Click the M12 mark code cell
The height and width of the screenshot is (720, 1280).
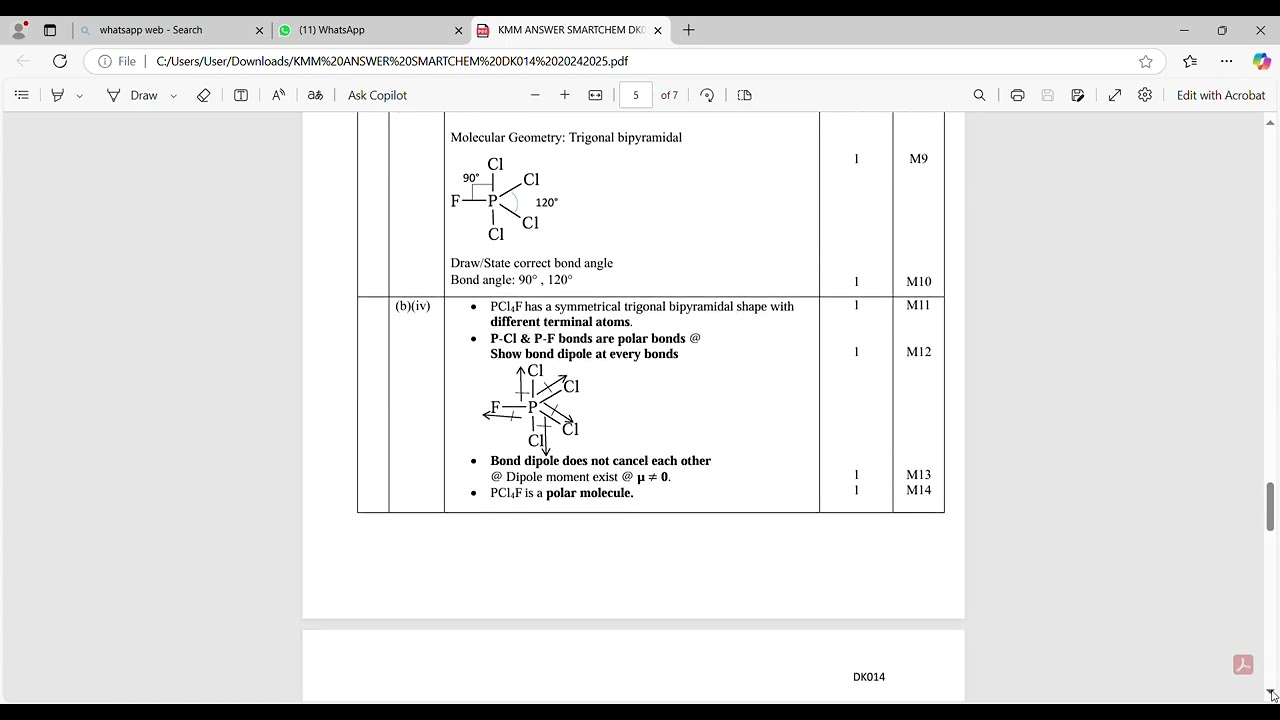click(918, 352)
